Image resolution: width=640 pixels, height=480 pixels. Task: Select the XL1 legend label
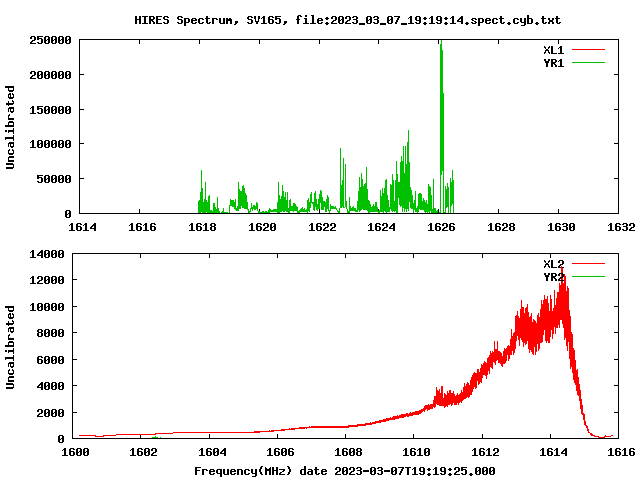(553, 50)
